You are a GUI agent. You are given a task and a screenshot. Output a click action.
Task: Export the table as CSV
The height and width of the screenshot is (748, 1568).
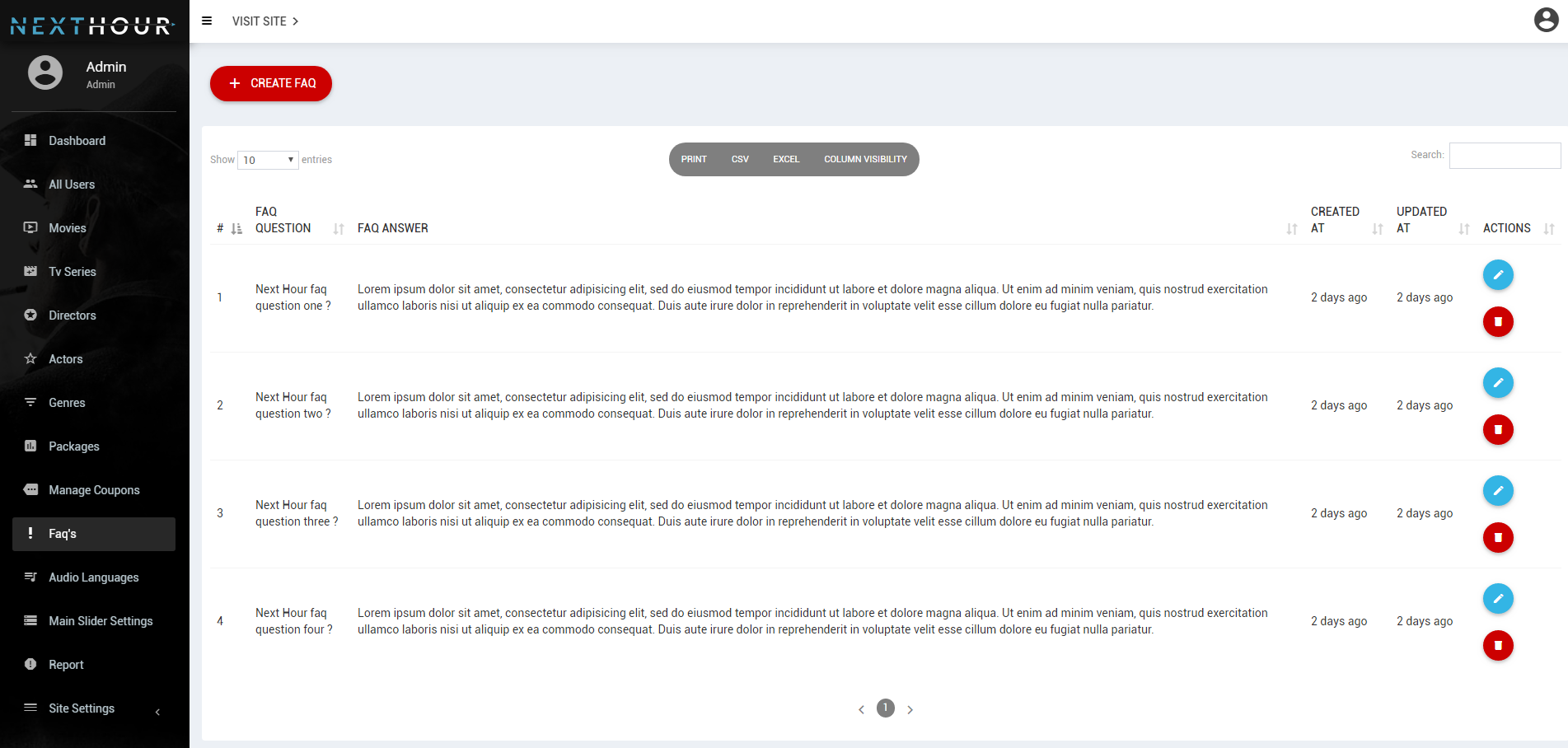pos(740,159)
